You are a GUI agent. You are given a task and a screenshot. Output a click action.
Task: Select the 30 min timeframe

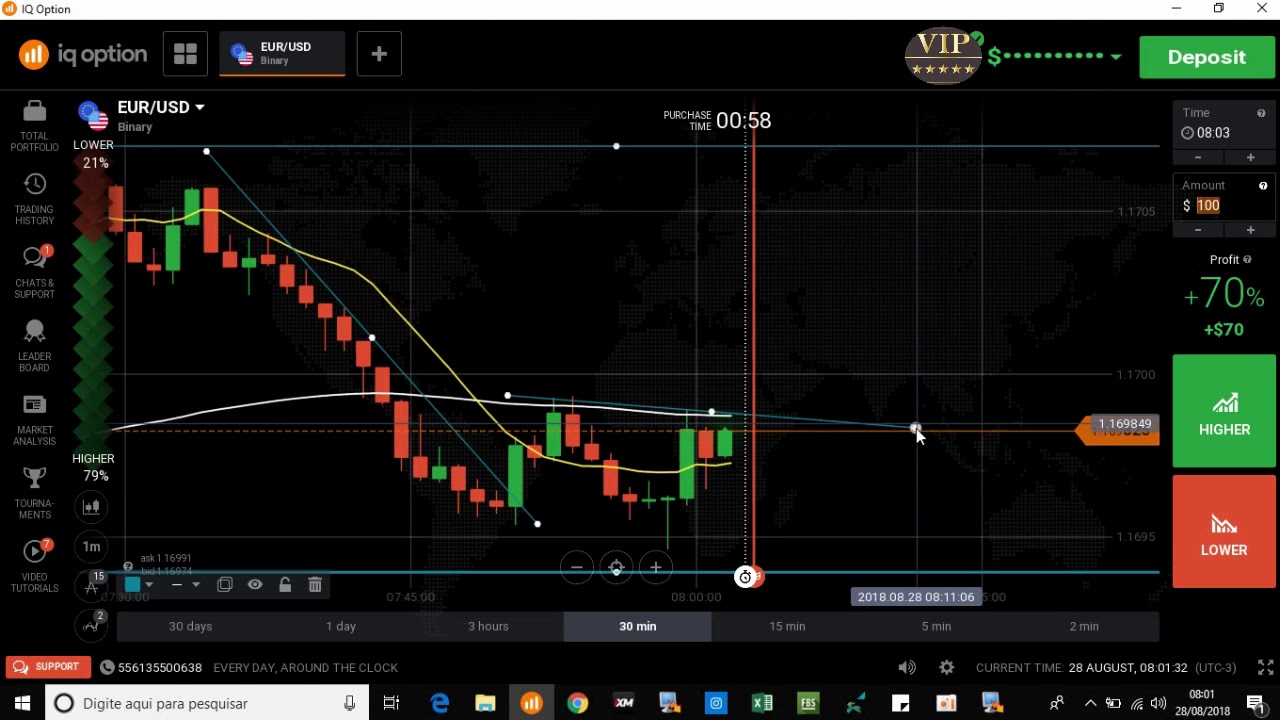tap(638, 626)
